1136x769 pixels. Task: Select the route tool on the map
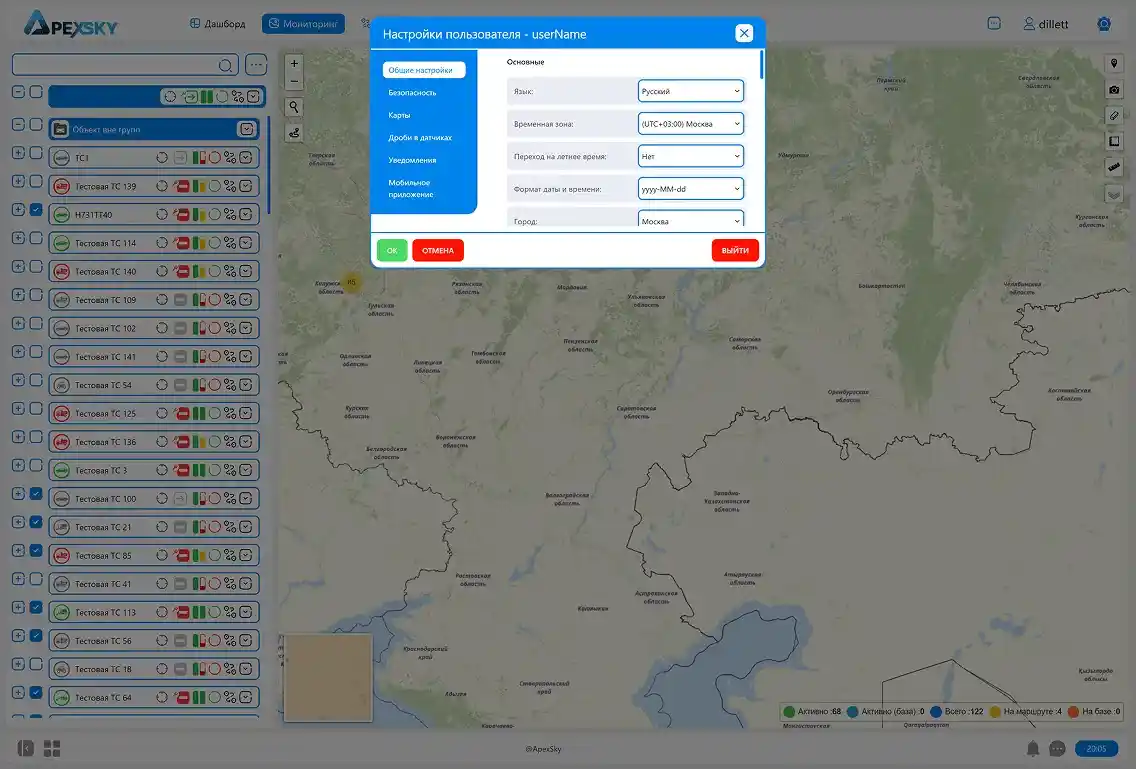294,133
